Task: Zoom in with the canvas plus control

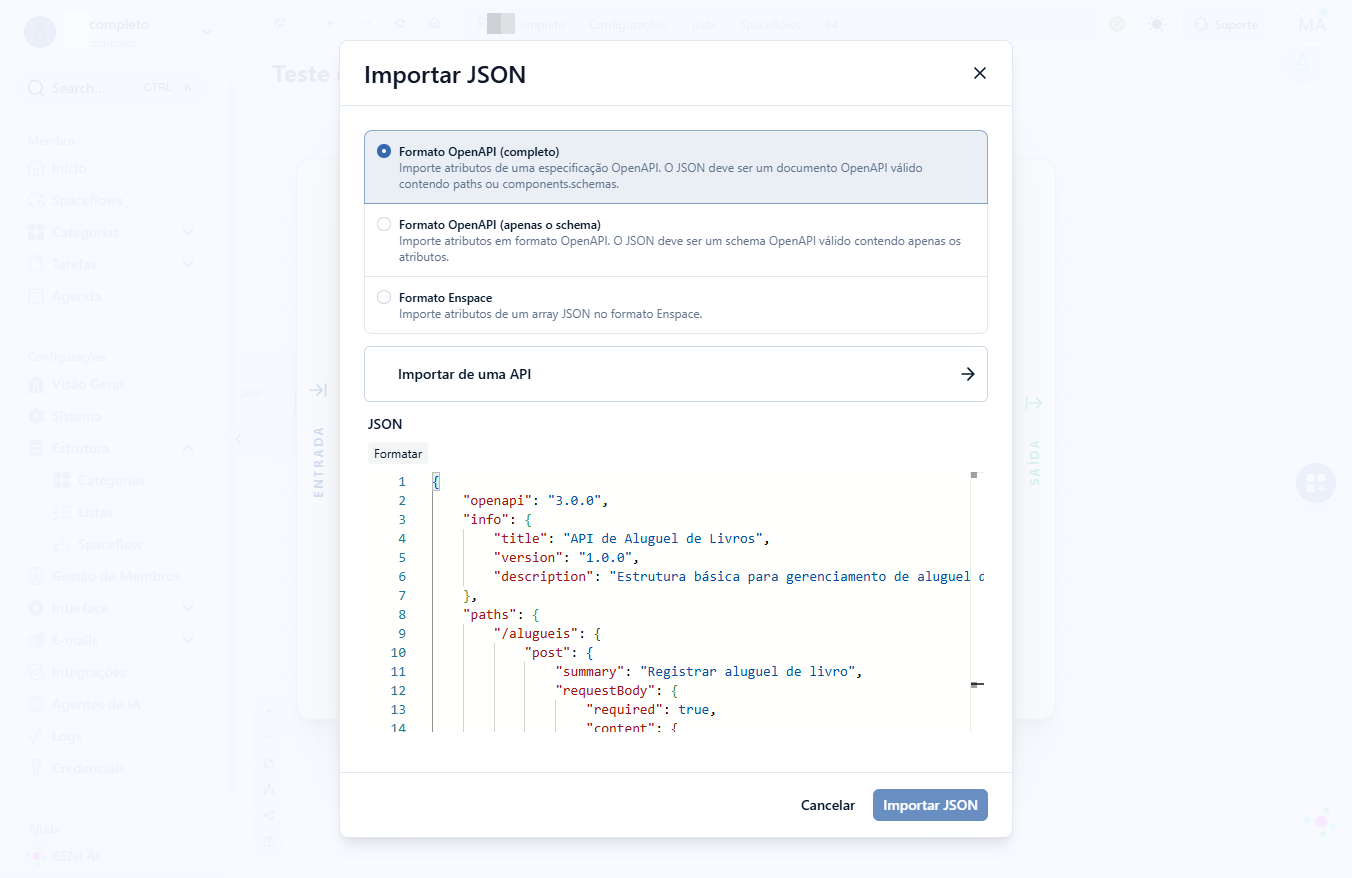Action: tap(269, 710)
